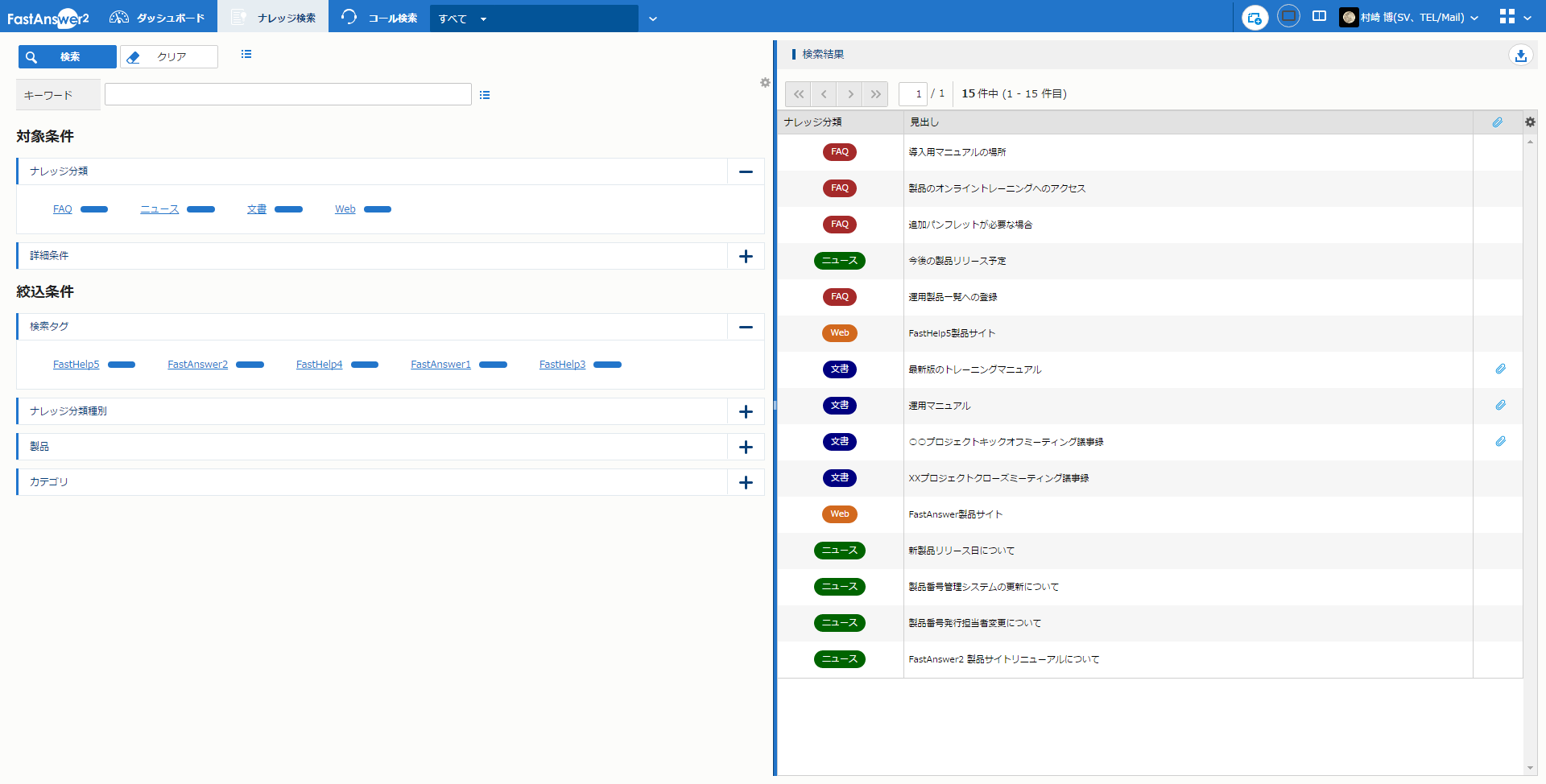Screen dimensions: 1546x784
Task: Switch to the コール検索 tab
Action: point(379,18)
